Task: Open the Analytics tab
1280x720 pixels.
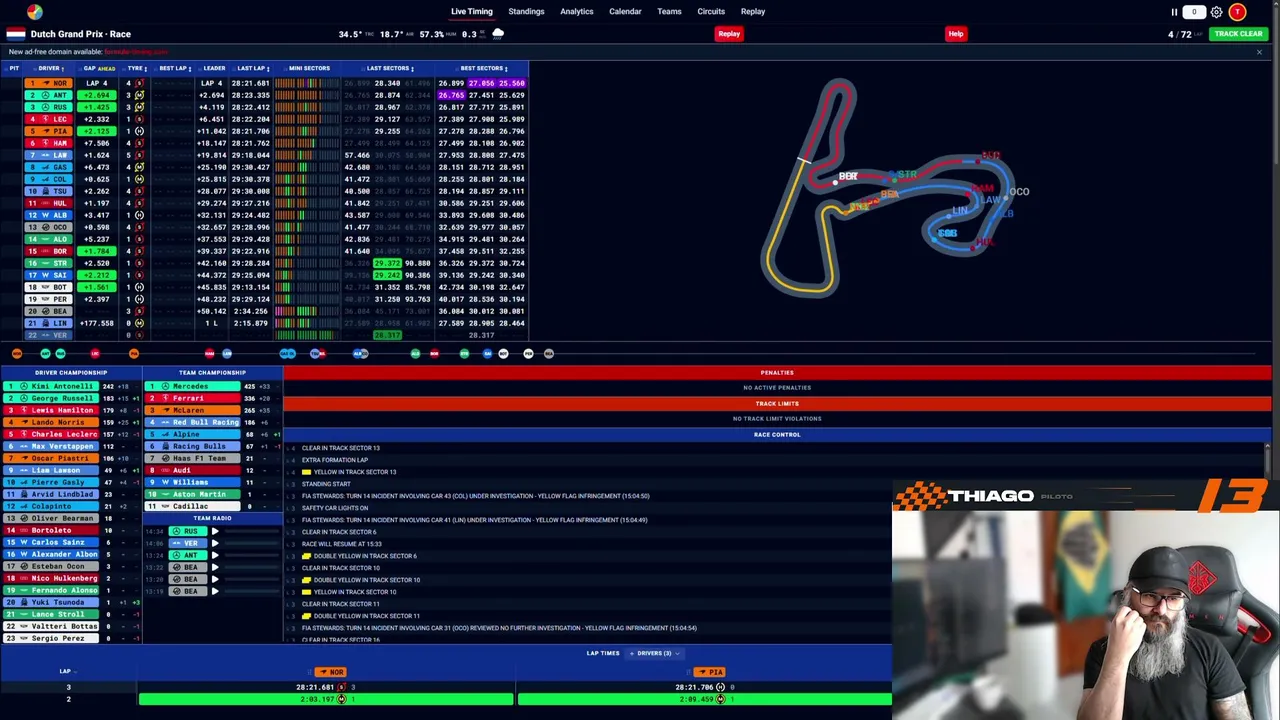Action: click(x=577, y=12)
